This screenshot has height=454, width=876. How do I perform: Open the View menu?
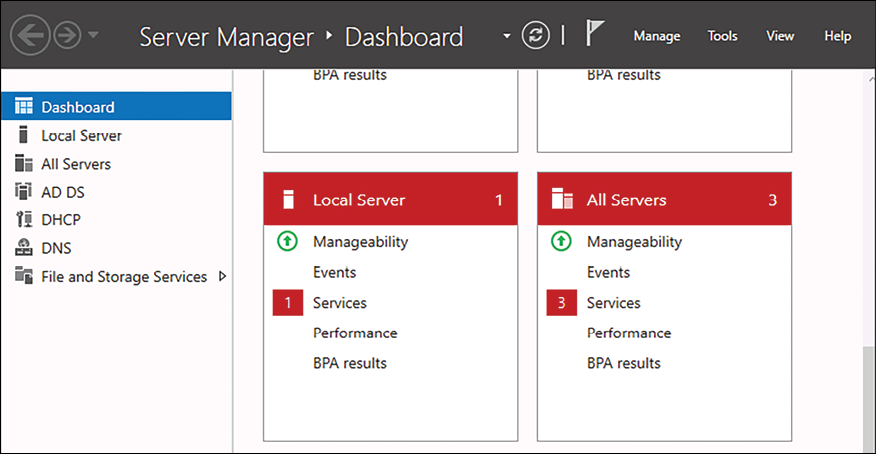[780, 36]
